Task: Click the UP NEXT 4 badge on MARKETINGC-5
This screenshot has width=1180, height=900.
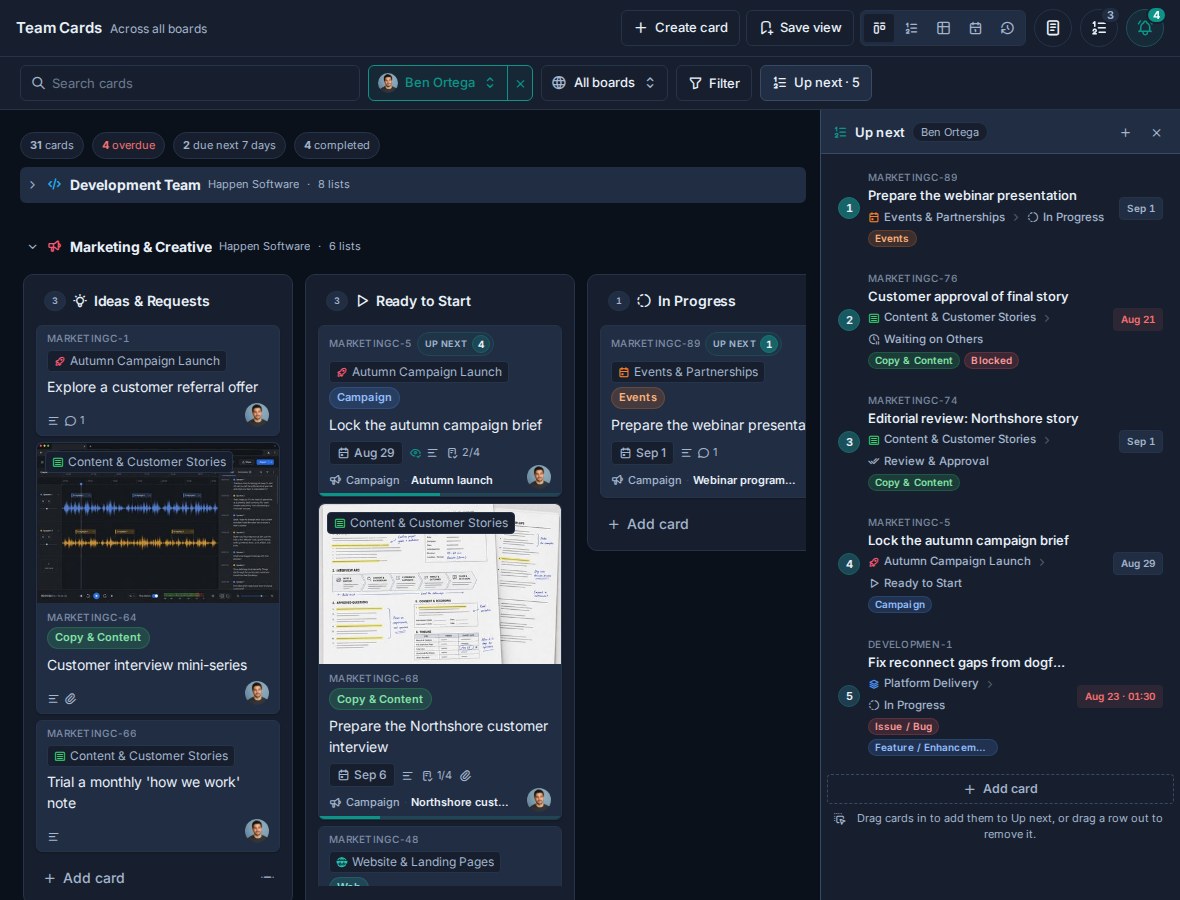Action: pos(455,344)
